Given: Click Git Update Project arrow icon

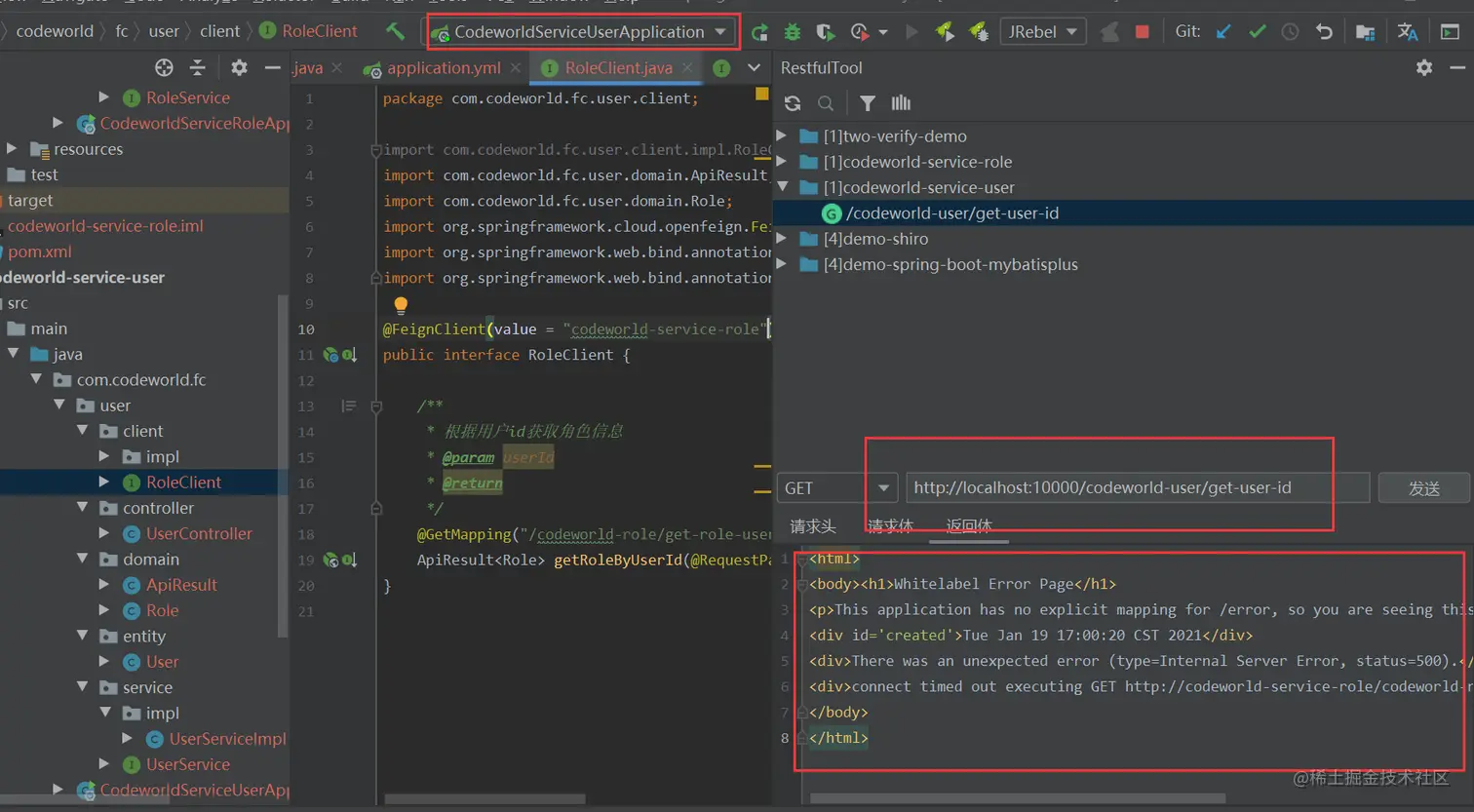Looking at the screenshot, I should (x=1223, y=32).
